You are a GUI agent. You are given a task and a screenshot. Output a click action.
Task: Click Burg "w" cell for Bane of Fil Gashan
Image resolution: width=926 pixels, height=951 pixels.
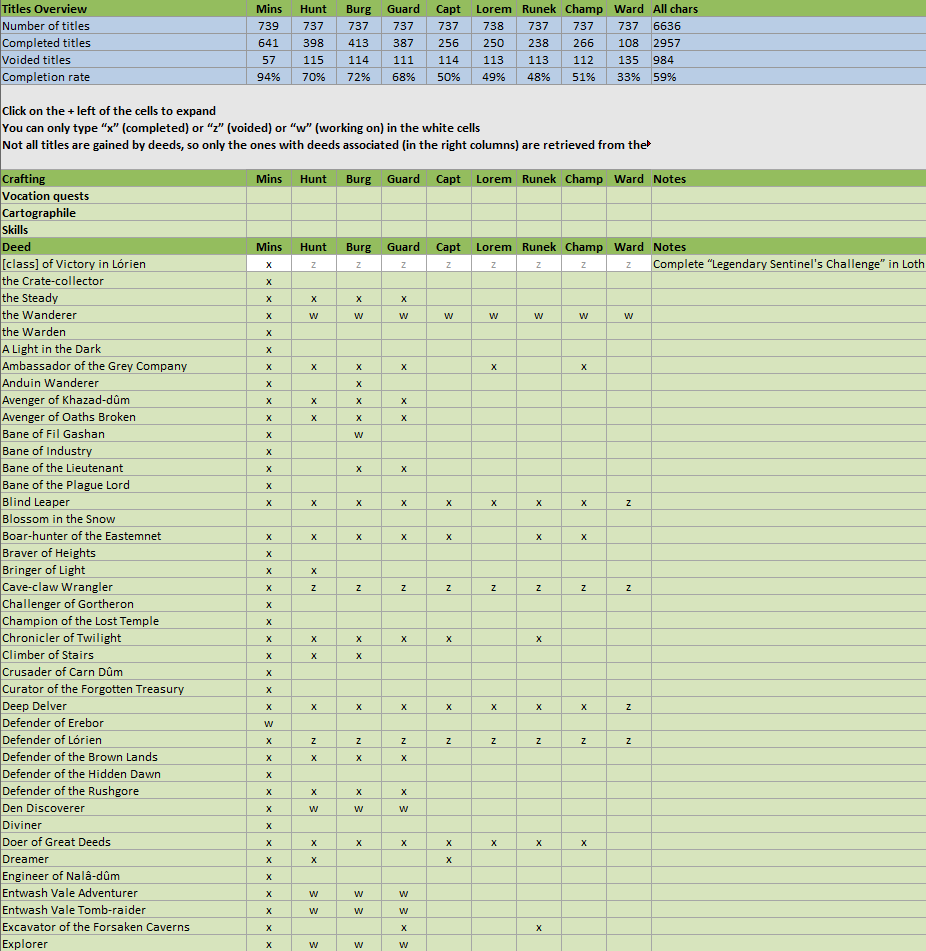tap(358, 433)
